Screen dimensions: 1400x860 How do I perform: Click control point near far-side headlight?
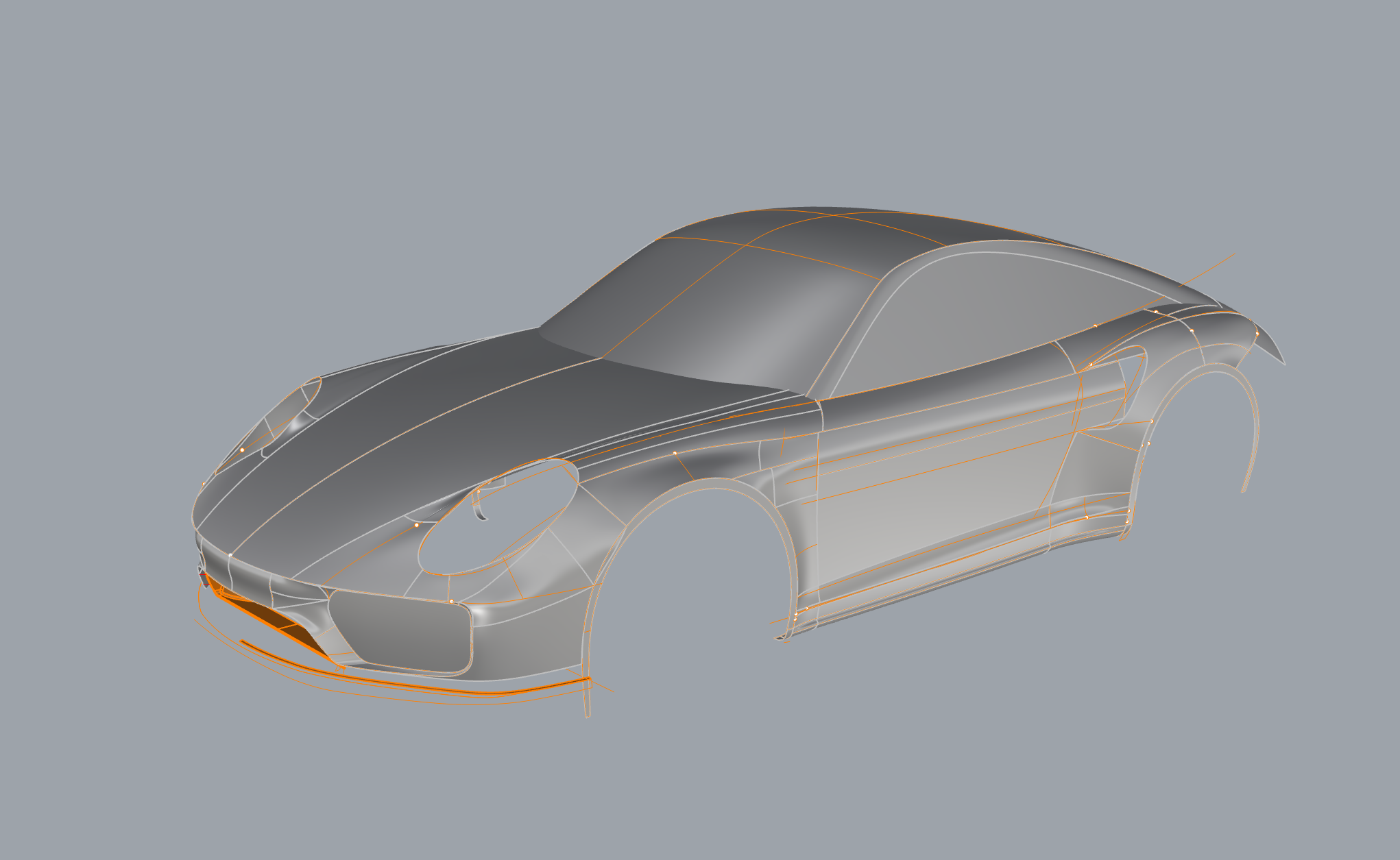pos(242,450)
